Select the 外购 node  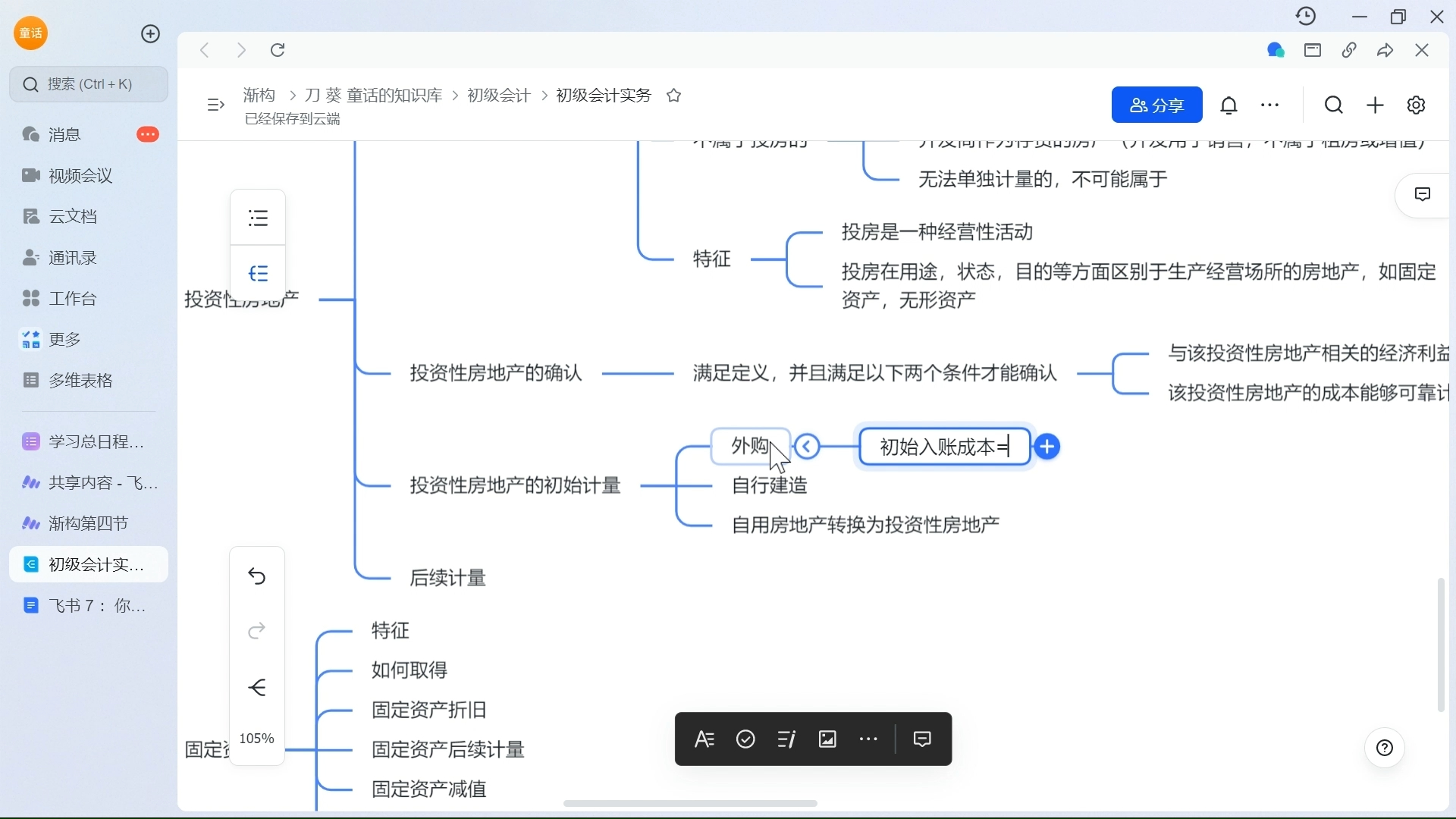pos(751,446)
